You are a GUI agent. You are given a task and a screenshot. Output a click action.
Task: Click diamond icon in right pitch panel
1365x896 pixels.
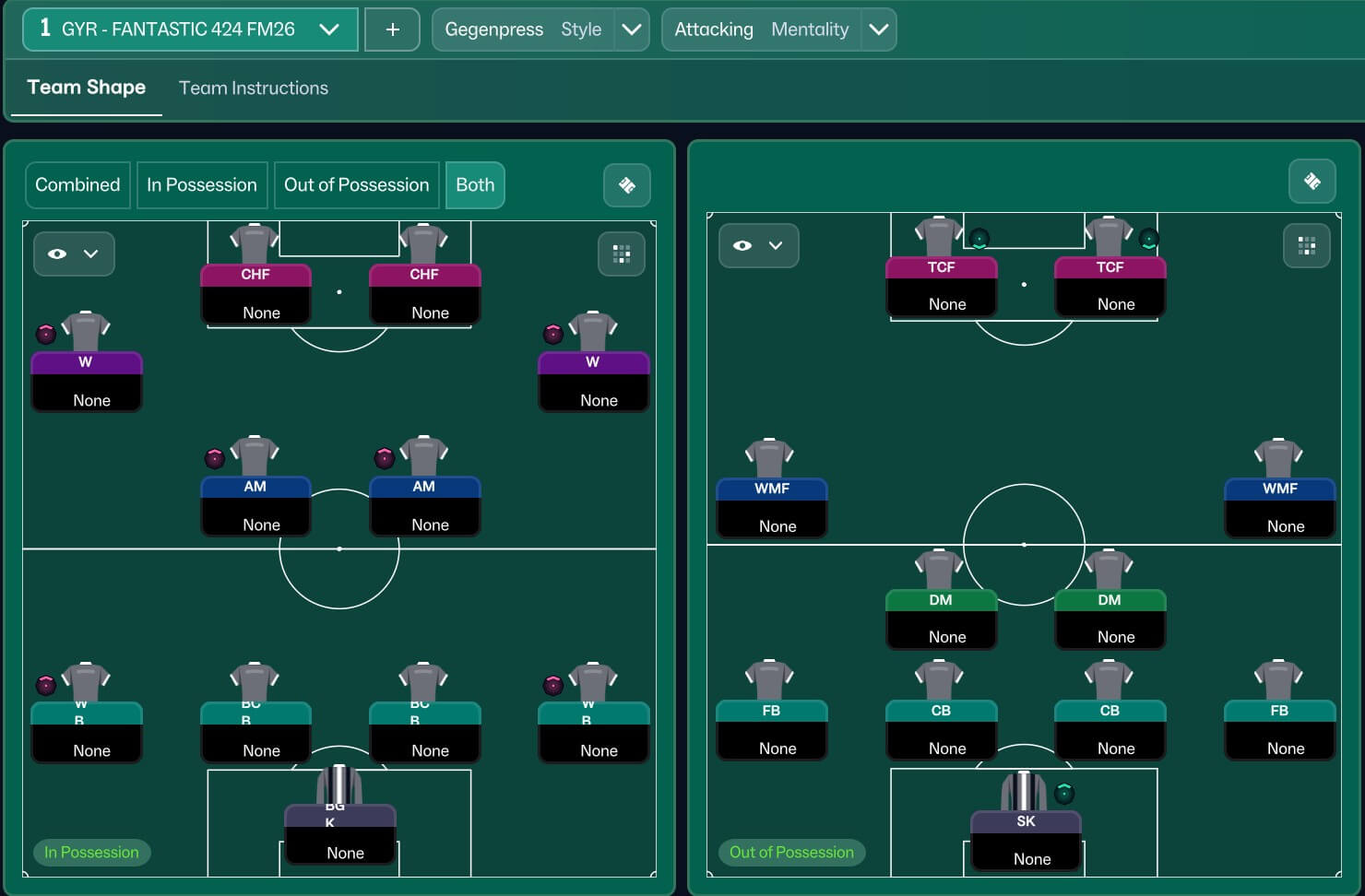[x=1312, y=181]
